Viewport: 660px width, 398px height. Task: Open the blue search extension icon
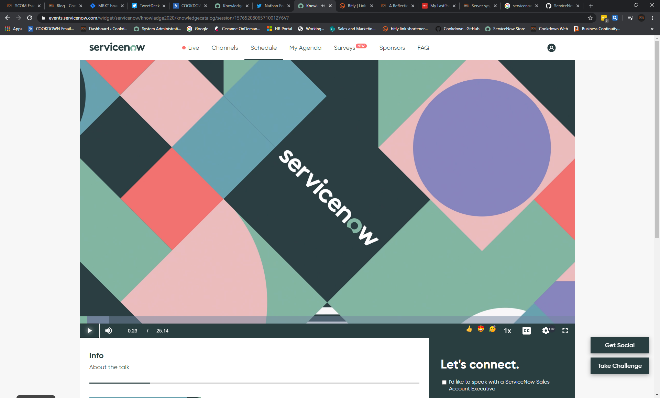point(615,18)
